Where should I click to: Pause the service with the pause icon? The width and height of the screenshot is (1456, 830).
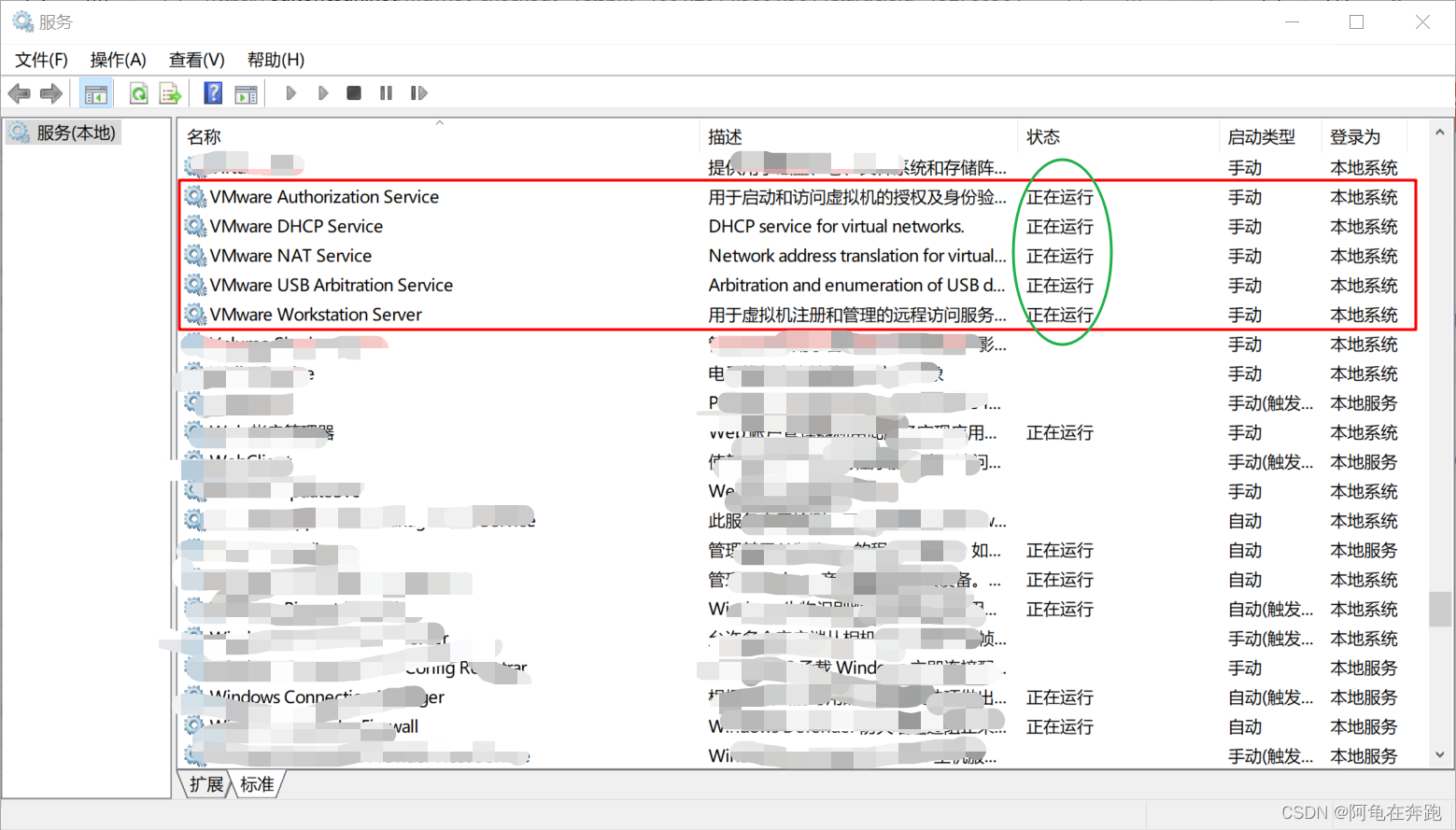(386, 92)
